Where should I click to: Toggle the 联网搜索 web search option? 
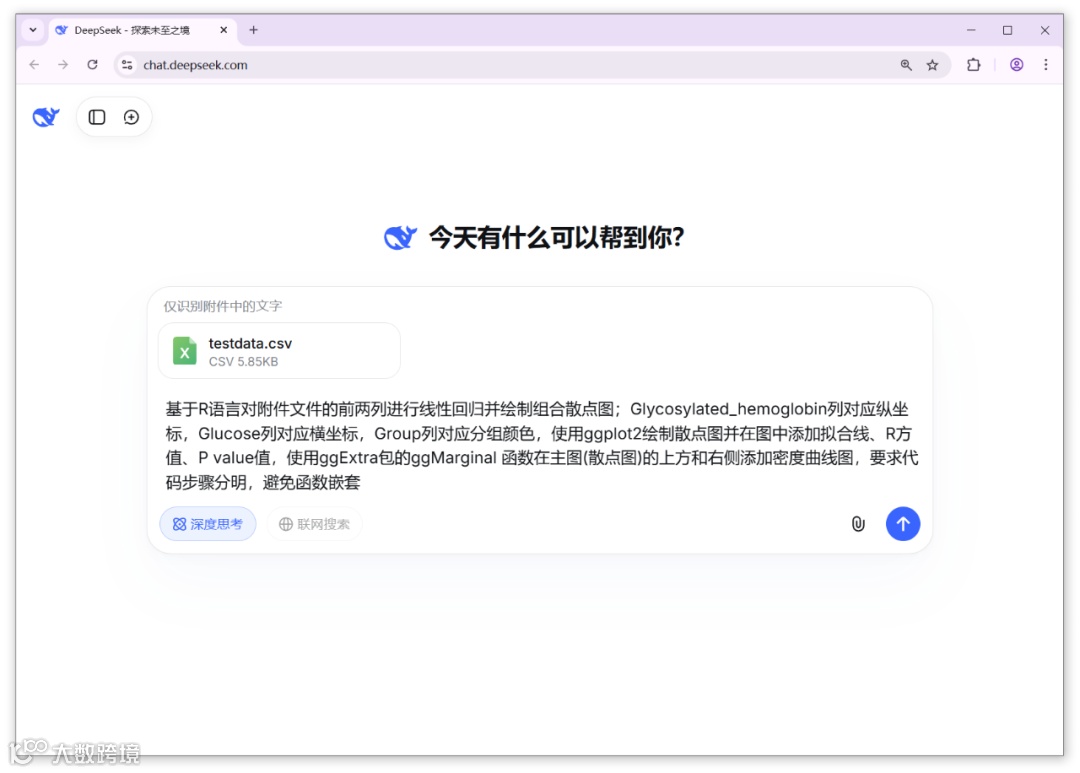315,524
